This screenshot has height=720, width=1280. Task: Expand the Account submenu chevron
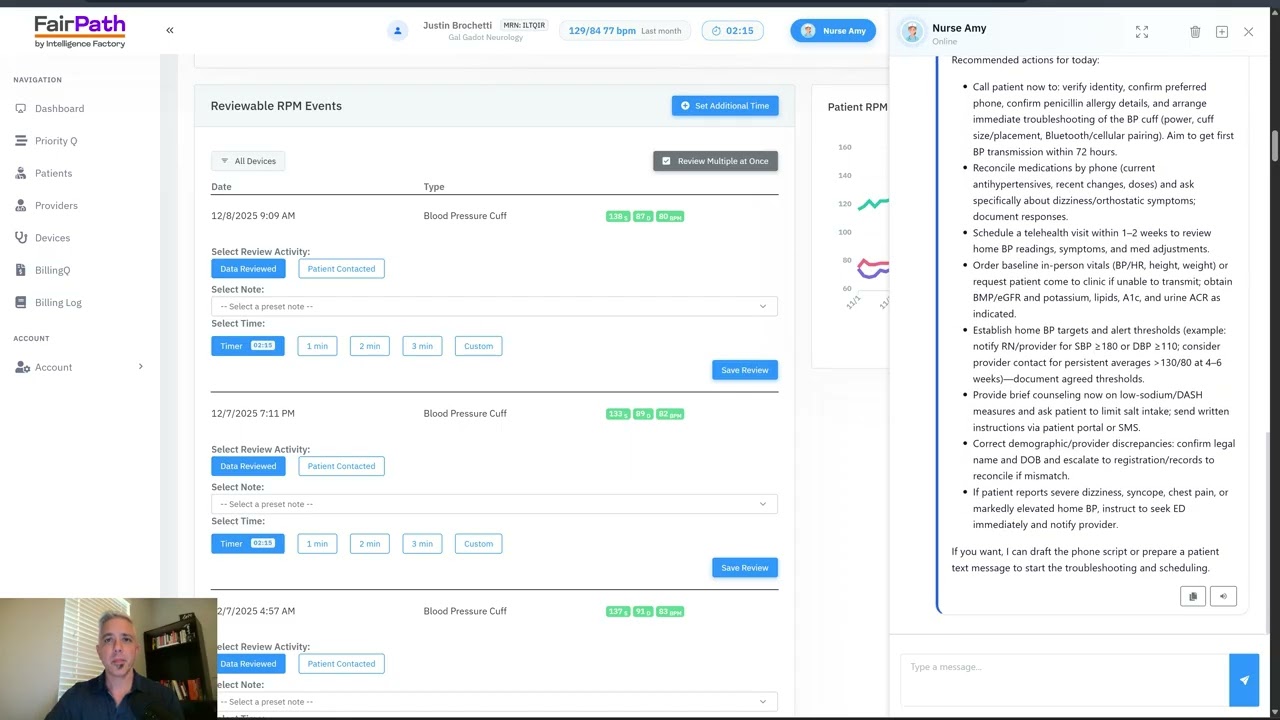coord(140,367)
